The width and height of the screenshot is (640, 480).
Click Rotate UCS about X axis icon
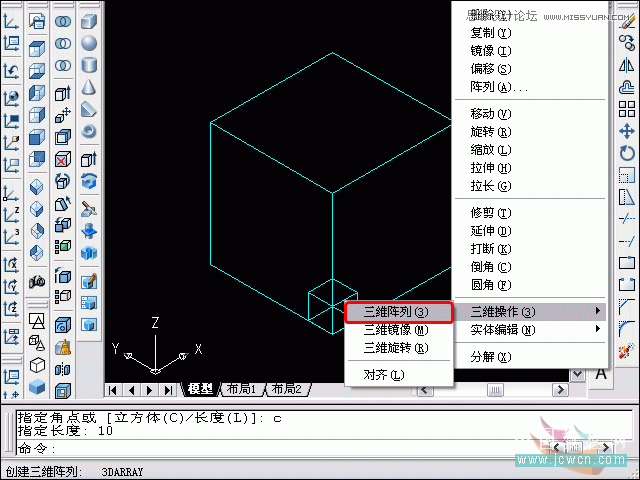[11, 264]
